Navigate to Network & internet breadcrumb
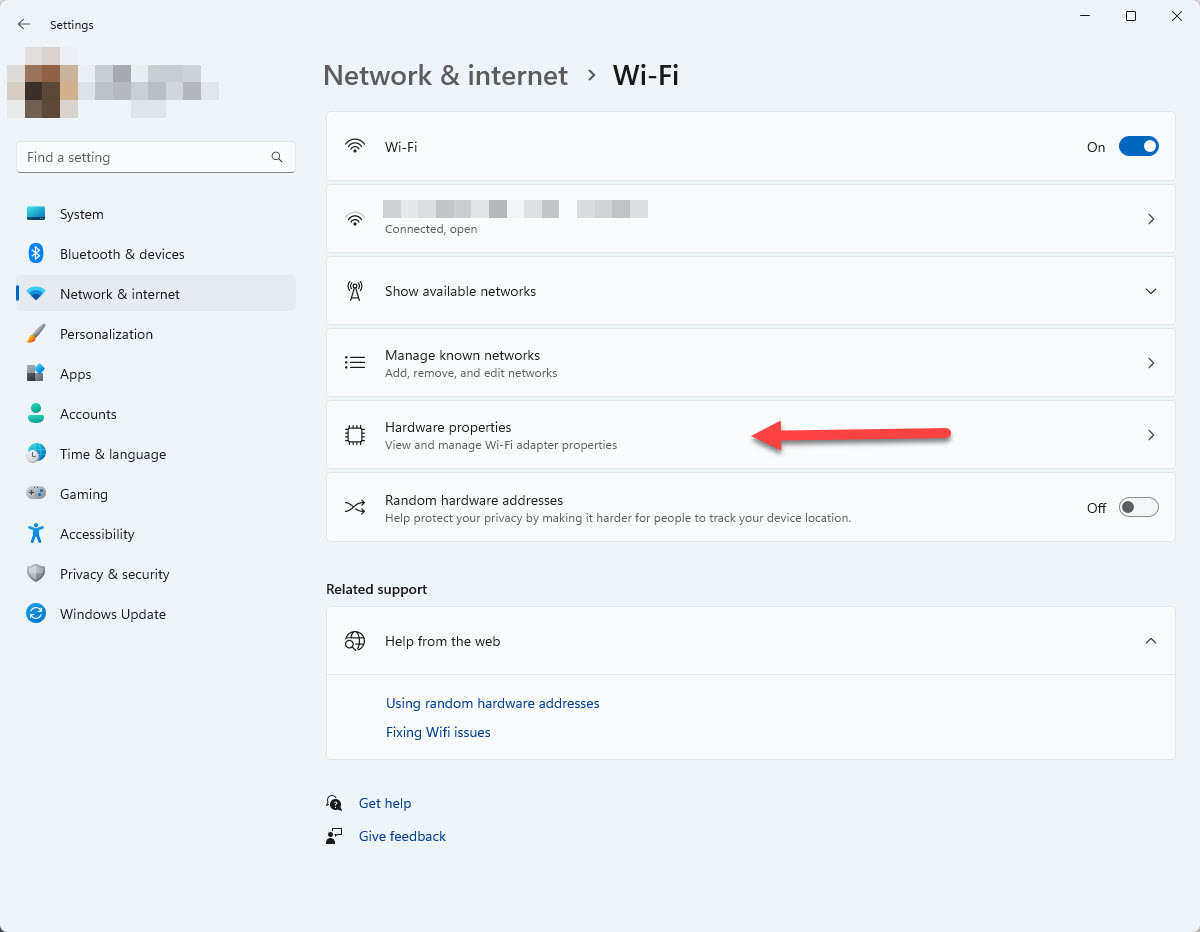Screen dimensions: 1200x932 pyautogui.click(x=445, y=76)
